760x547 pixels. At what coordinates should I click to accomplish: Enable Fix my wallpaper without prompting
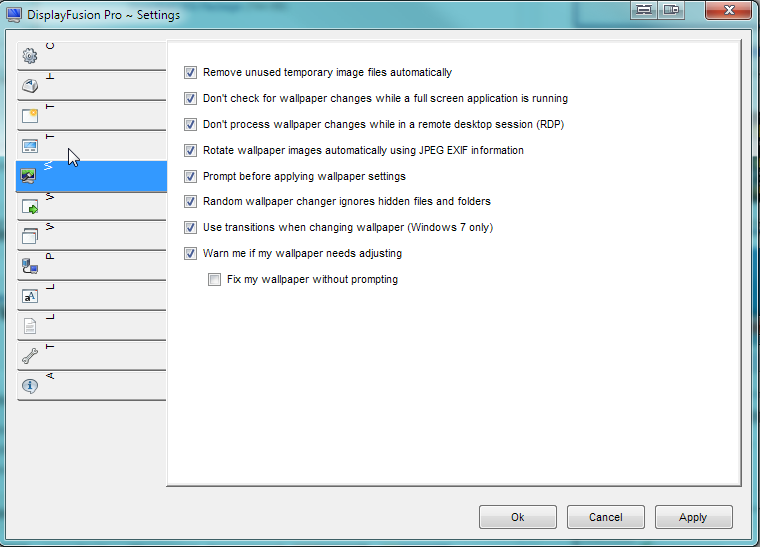coord(214,280)
